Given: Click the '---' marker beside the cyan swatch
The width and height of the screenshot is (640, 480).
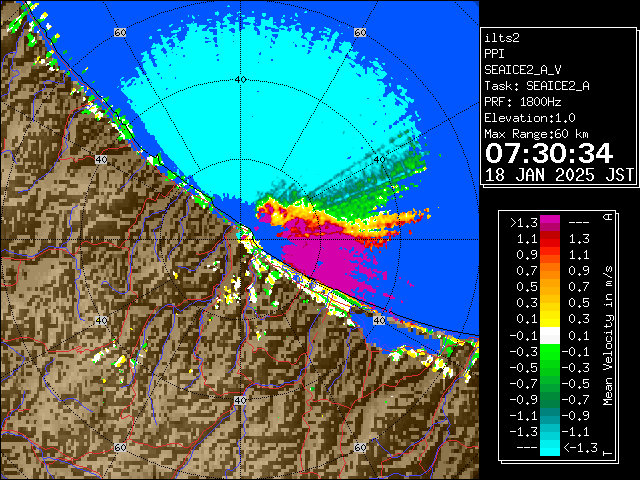Looking at the screenshot, I should (527, 448).
